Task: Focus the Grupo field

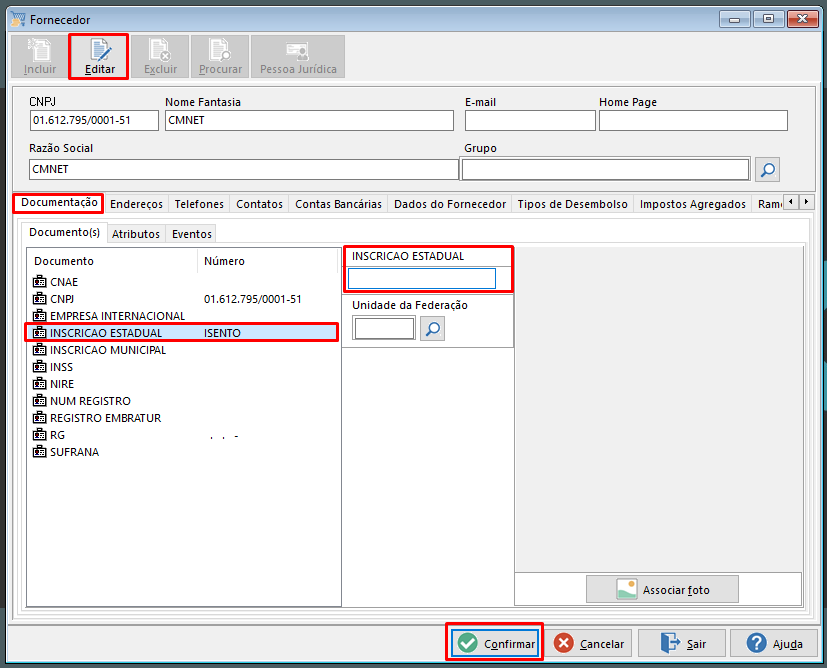Action: point(605,169)
